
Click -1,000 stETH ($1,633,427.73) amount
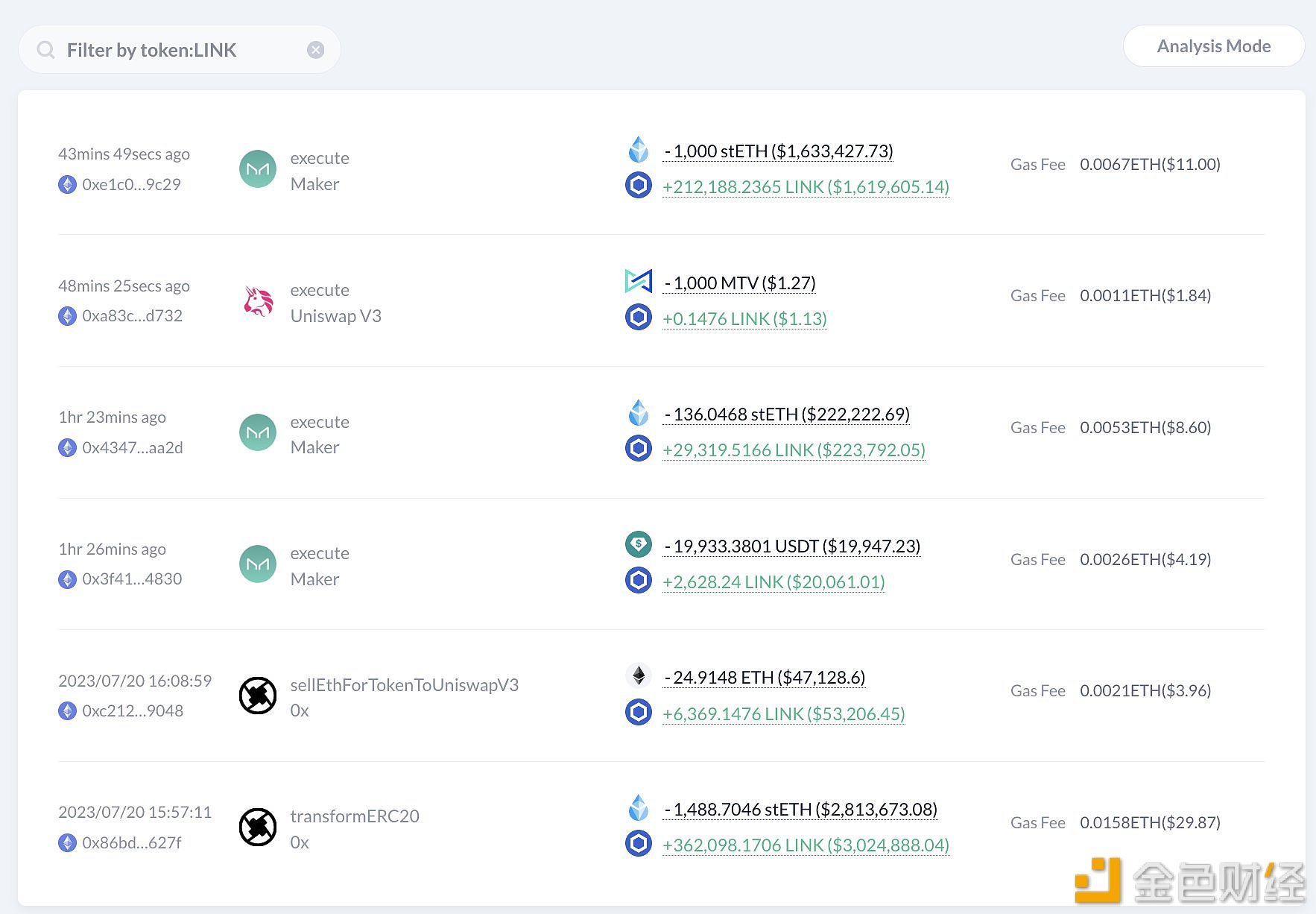[x=779, y=151]
